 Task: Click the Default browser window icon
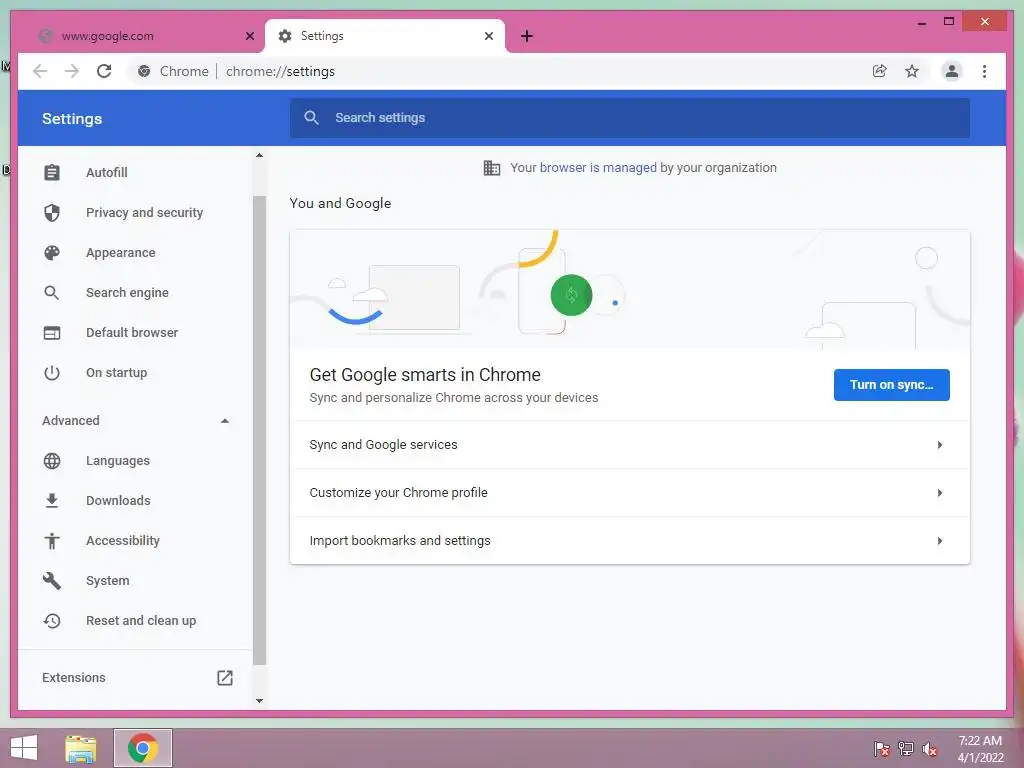click(x=52, y=332)
